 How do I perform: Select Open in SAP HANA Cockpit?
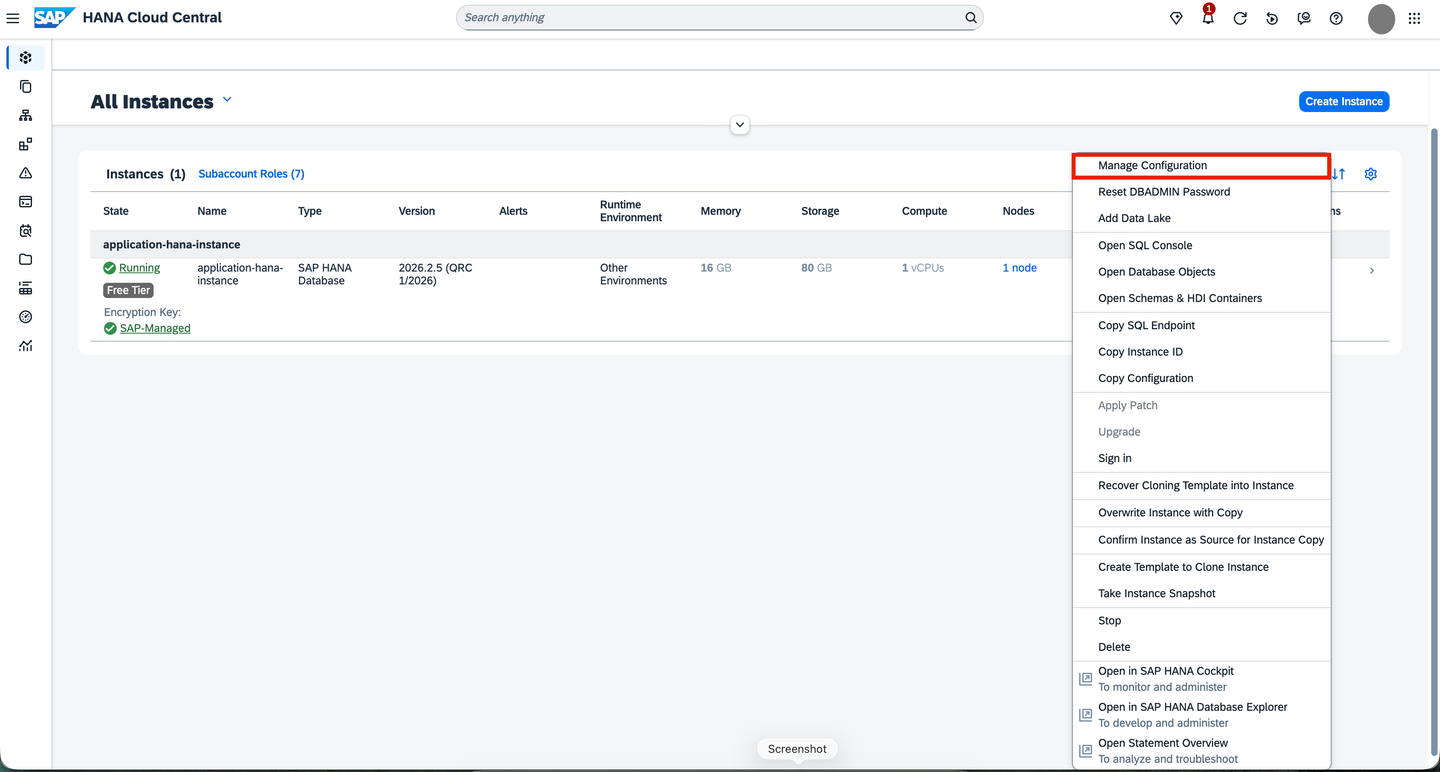coord(1201,679)
